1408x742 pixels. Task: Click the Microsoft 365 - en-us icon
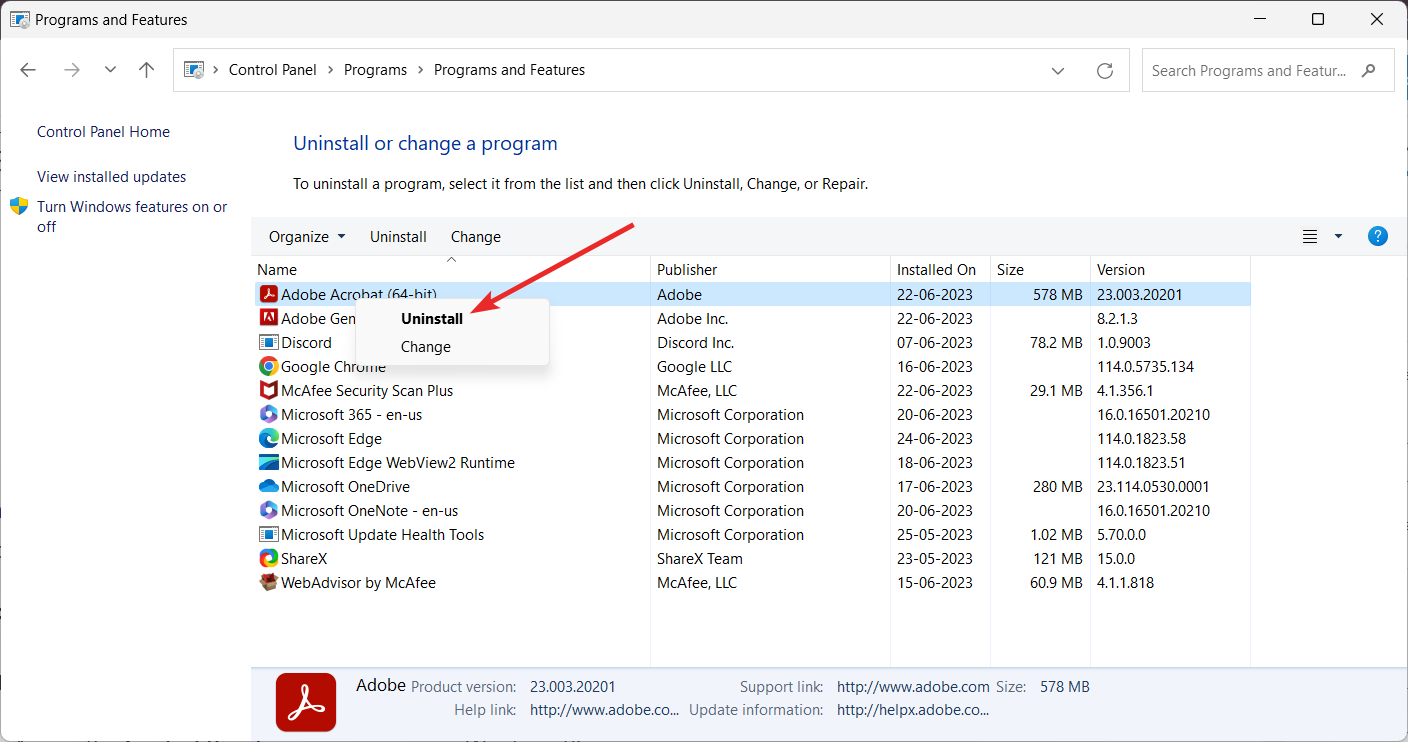tap(268, 414)
